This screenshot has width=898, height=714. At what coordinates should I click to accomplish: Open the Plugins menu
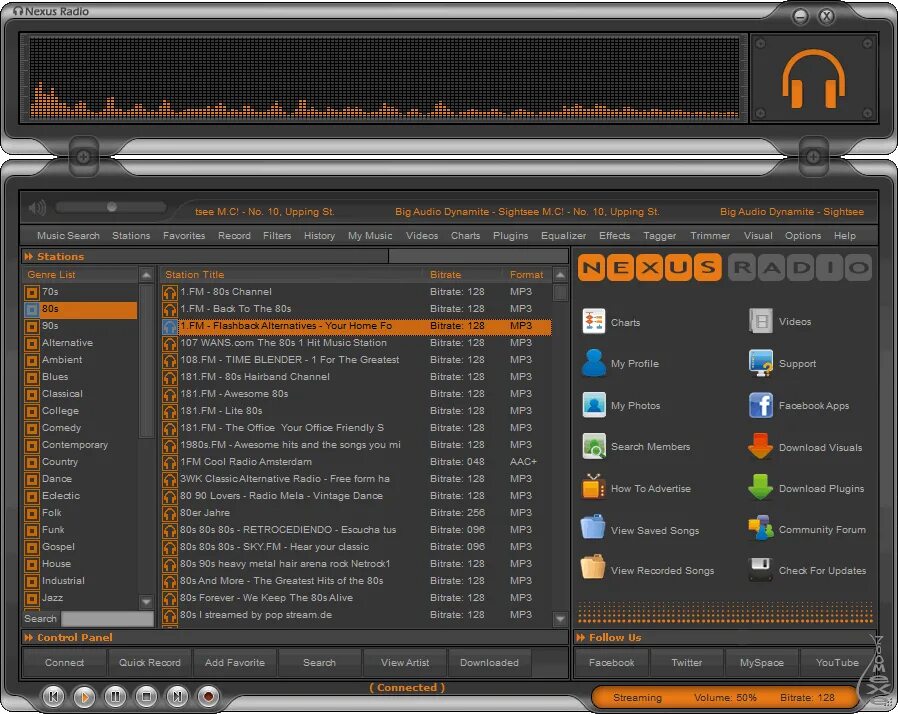510,235
